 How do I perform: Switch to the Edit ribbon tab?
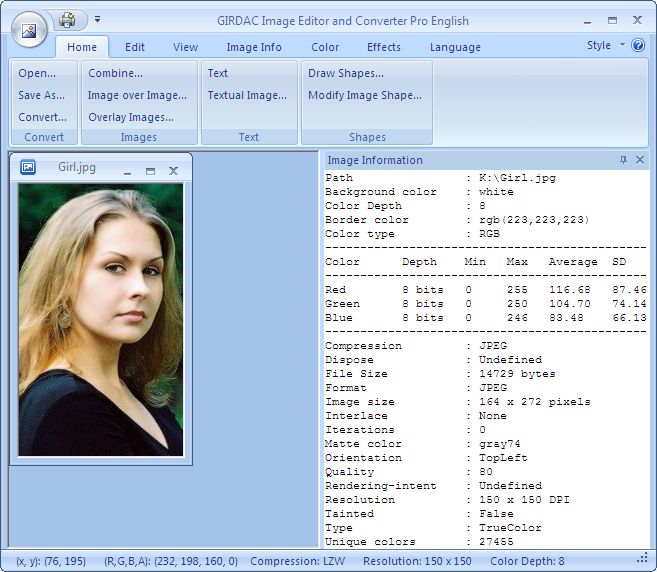click(135, 47)
